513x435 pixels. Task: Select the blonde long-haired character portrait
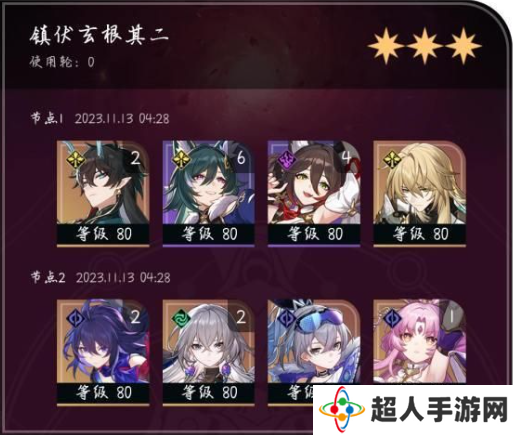point(420,194)
